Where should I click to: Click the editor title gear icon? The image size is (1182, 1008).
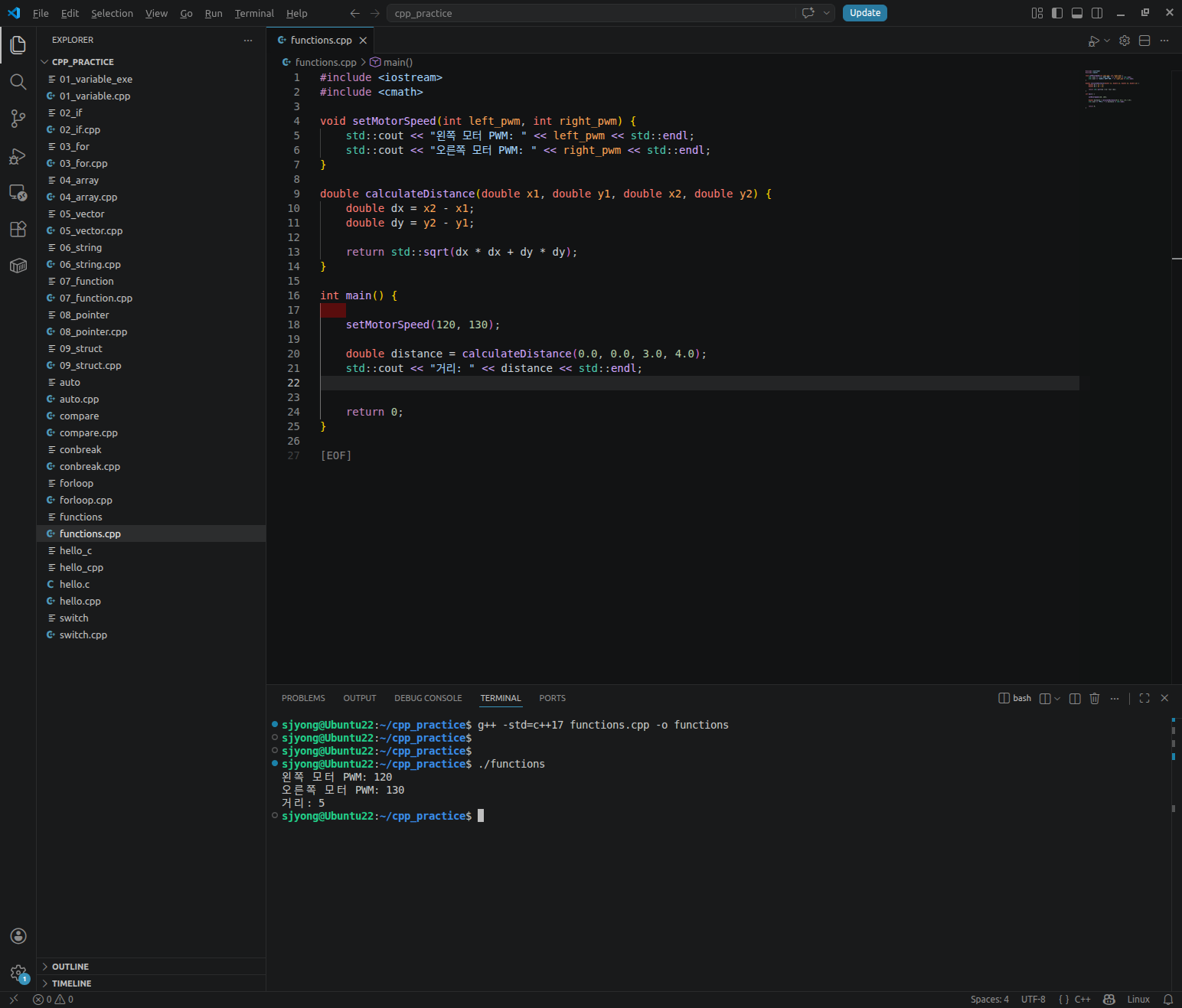coord(1125,41)
